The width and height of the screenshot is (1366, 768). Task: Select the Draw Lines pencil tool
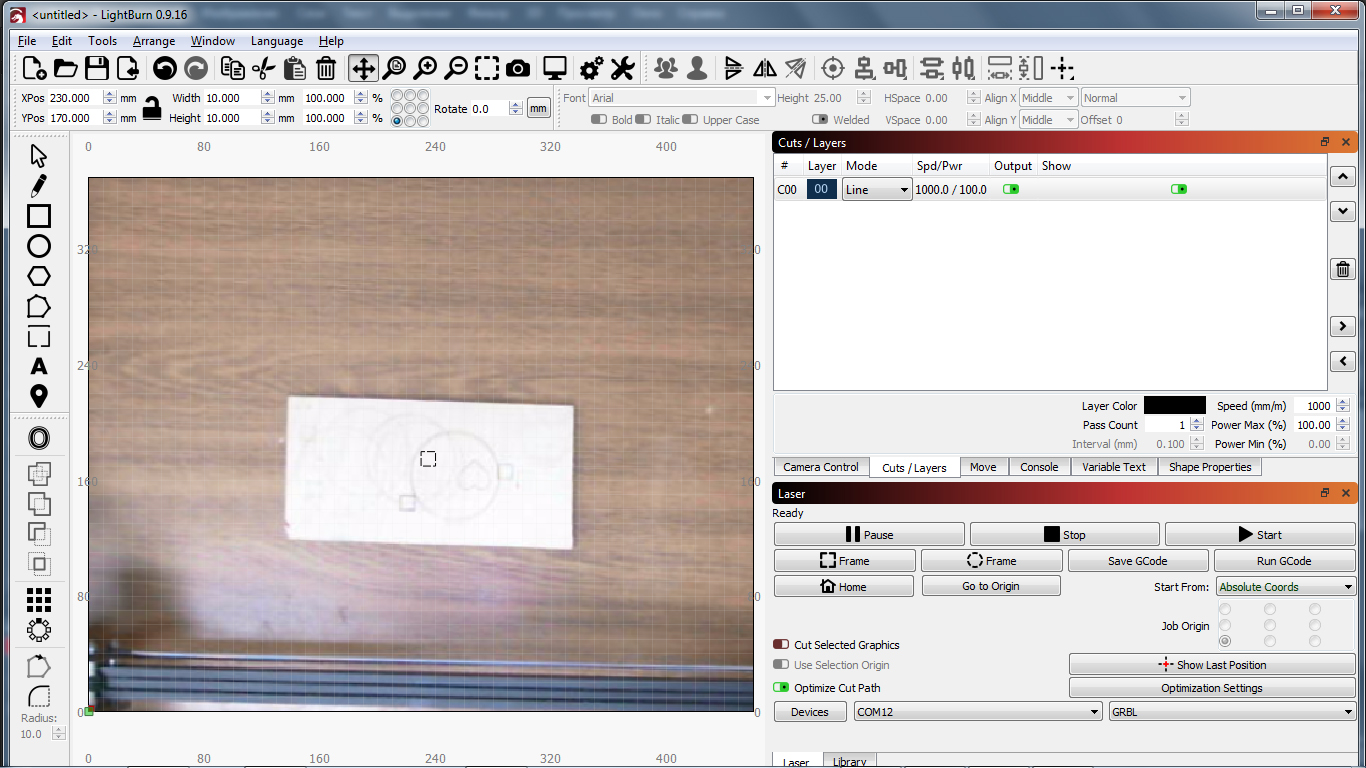pyautogui.click(x=39, y=186)
